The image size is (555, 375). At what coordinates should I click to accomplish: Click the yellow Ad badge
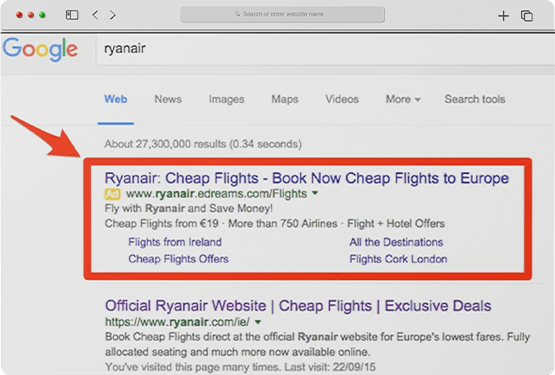pyautogui.click(x=112, y=194)
